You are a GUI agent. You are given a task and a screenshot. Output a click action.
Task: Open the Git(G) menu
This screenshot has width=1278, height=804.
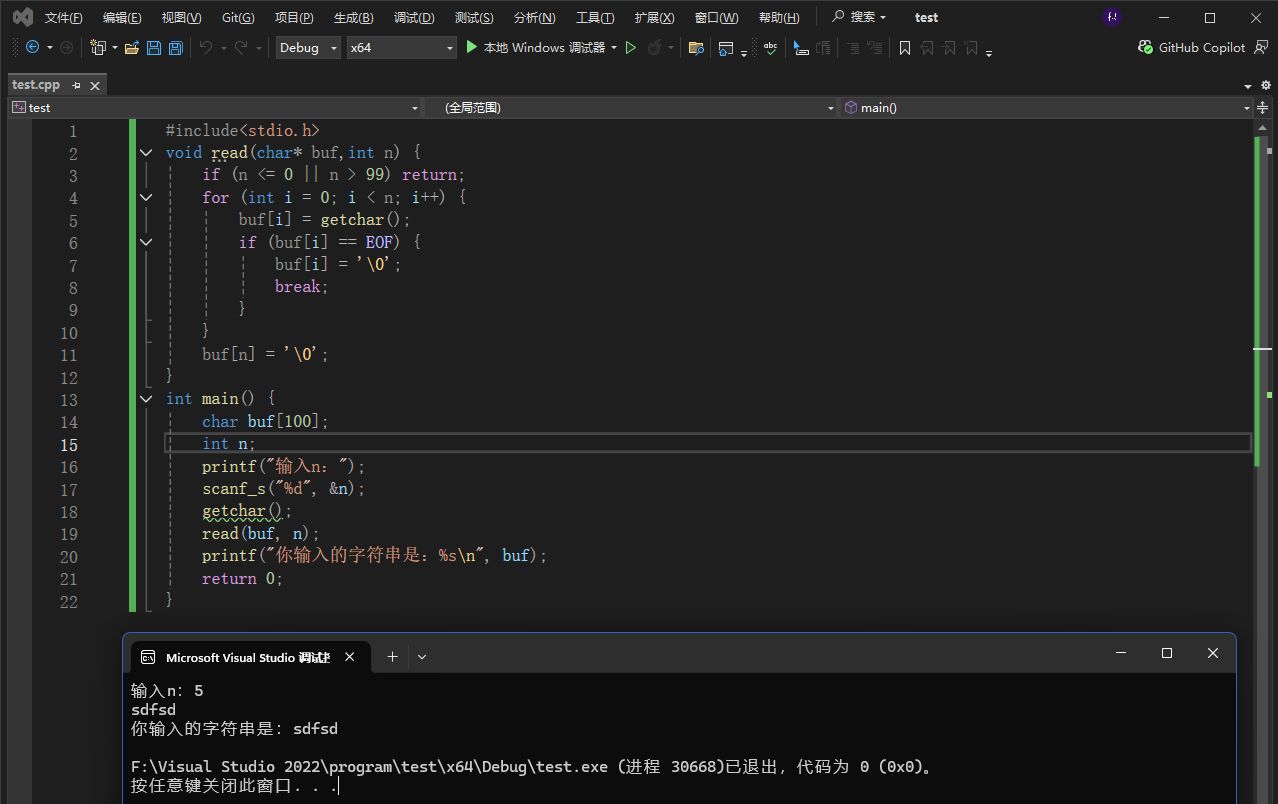tap(238, 18)
